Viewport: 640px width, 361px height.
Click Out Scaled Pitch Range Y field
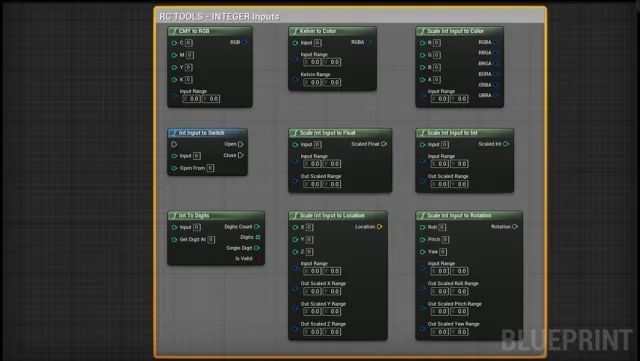459,312
